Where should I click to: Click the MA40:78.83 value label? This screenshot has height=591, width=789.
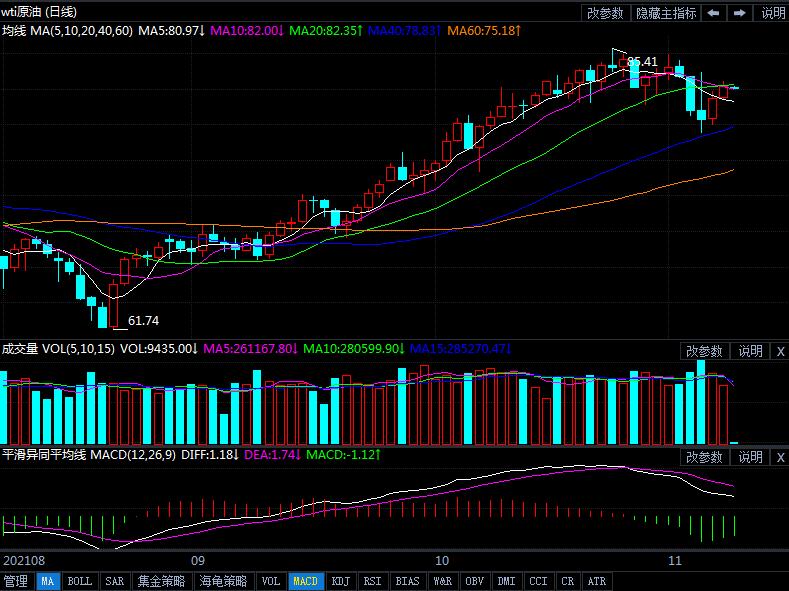(405, 31)
